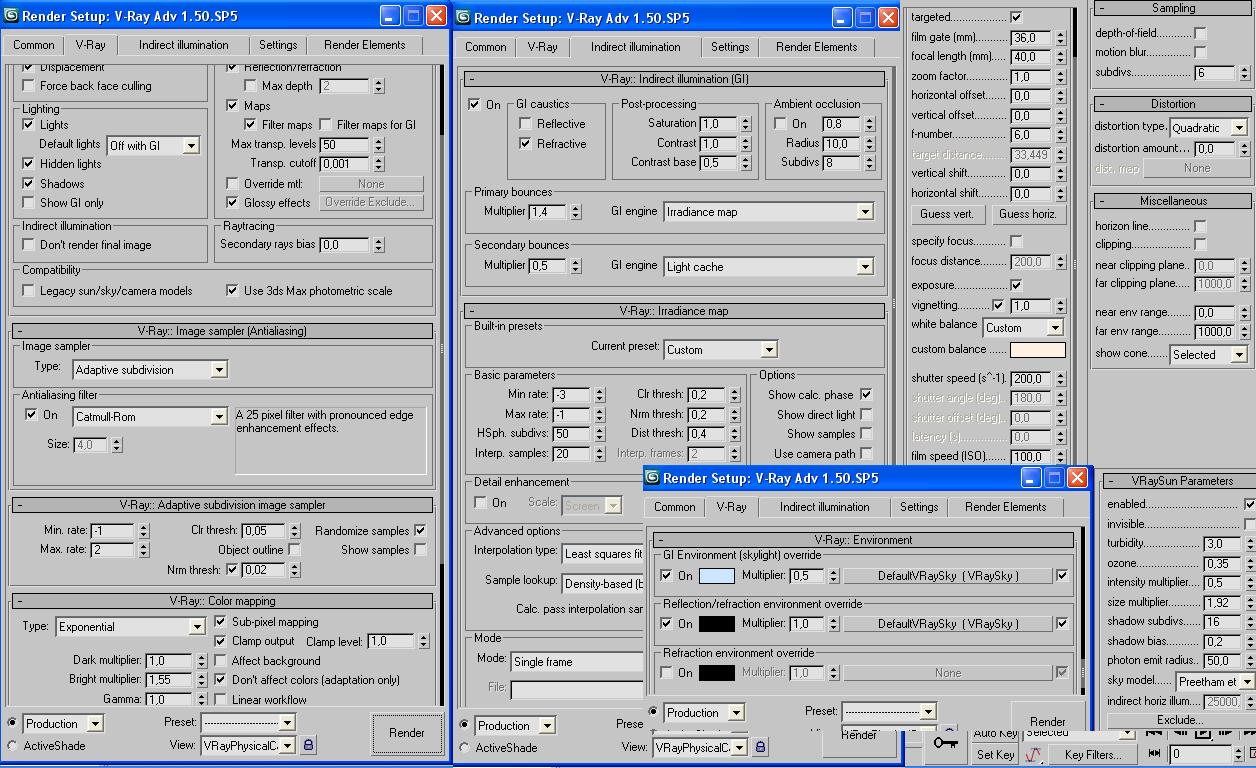Click GI skylight light-blue color swatch
This screenshot has height=768, width=1256.
coord(717,576)
